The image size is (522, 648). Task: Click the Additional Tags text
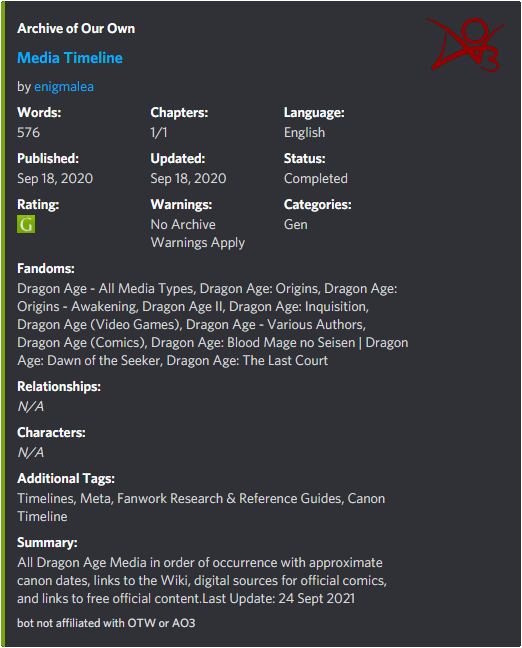tap(201, 507)
